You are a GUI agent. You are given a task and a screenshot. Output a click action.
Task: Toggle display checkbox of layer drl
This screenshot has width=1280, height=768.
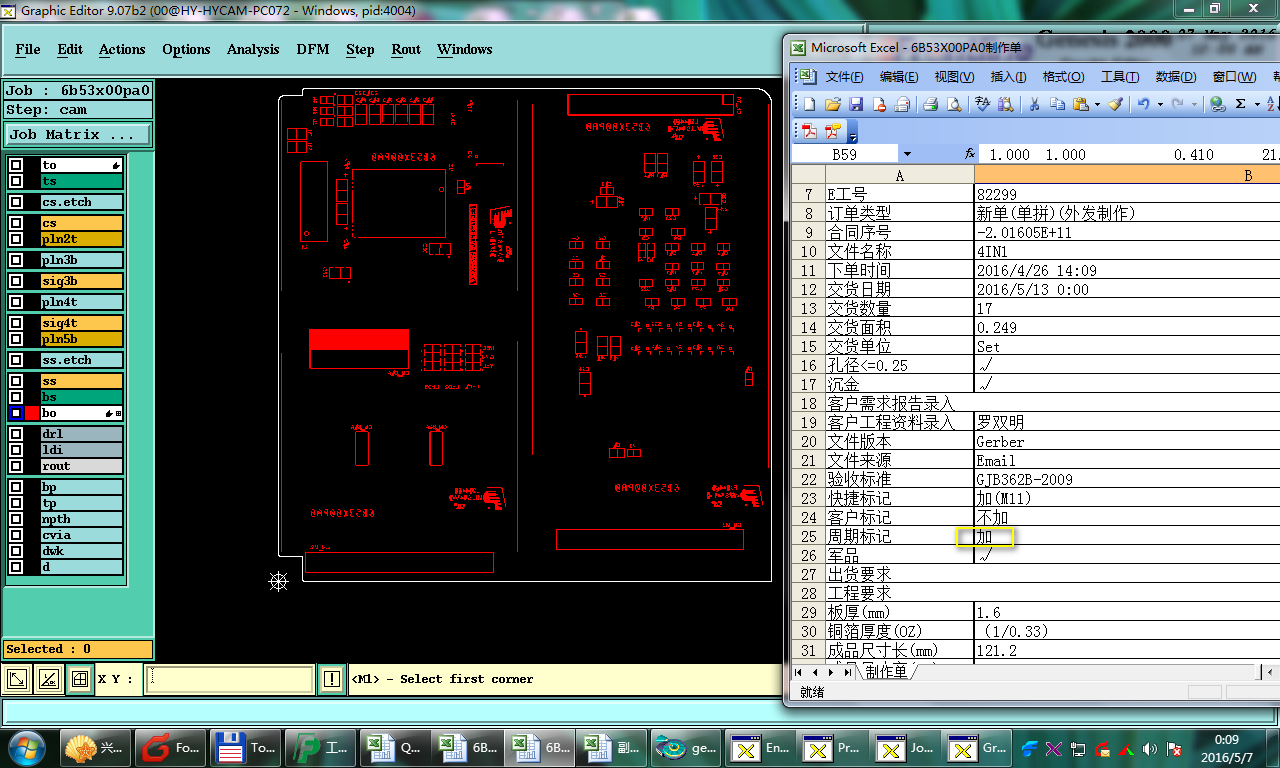[x=16, y=434]
